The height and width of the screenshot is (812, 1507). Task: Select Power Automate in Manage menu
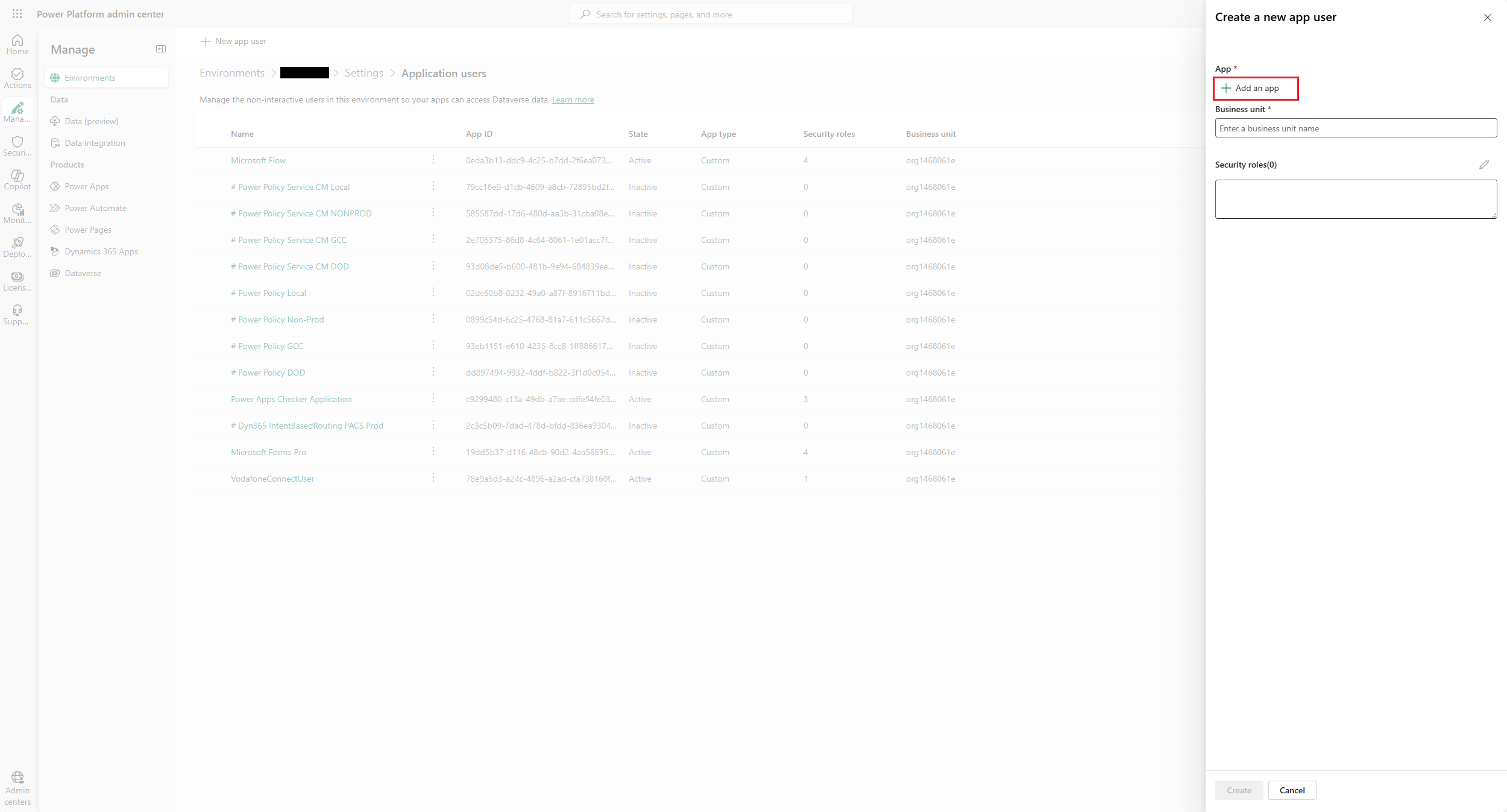coord(95,208)
